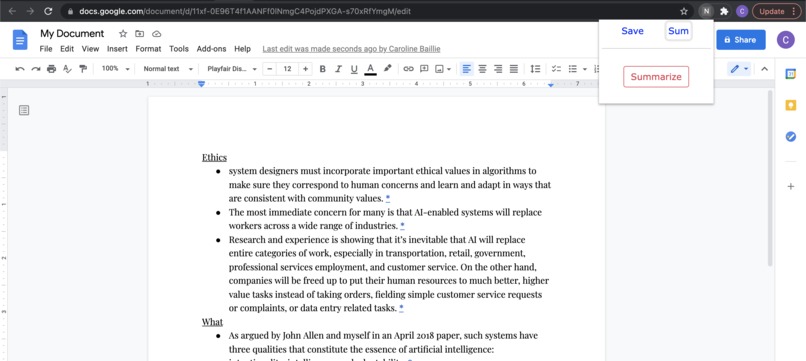Screen dimensions: 806x361
Task: Insert a checklist from the toolbar
Action: [x=556, y=68]
